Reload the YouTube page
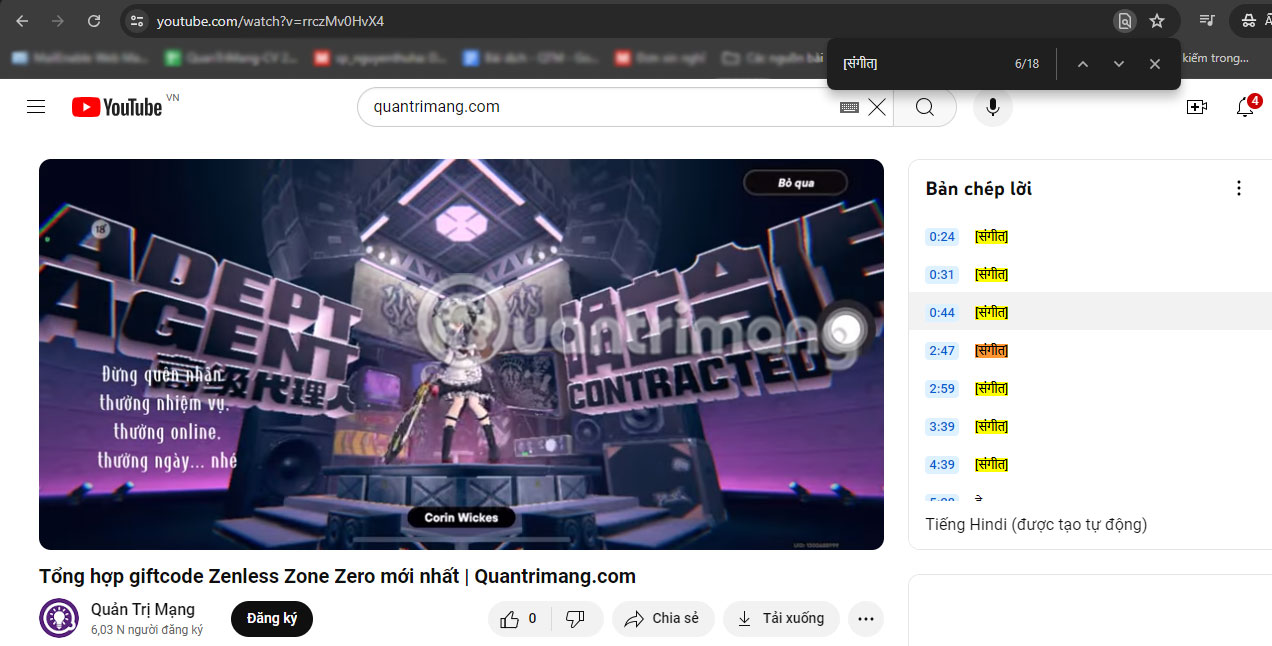 [x=94, y=20]
